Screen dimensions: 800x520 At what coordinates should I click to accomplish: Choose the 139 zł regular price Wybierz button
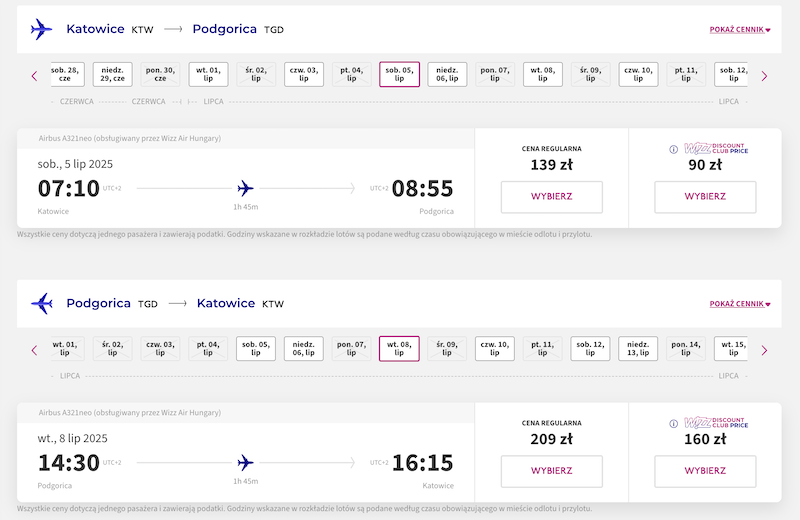(552, 196)
